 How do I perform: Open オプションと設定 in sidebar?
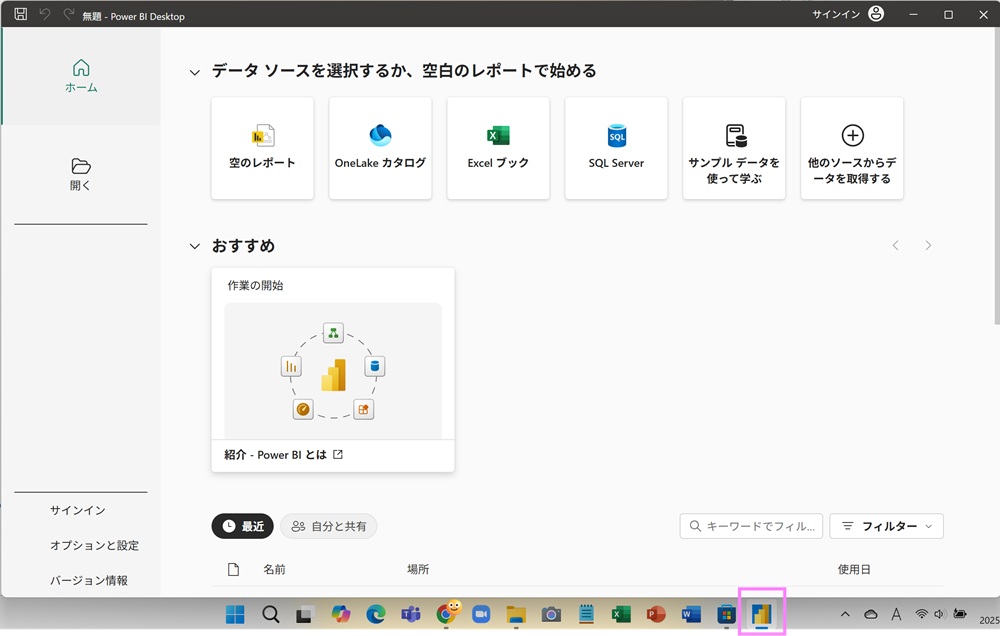94,545
